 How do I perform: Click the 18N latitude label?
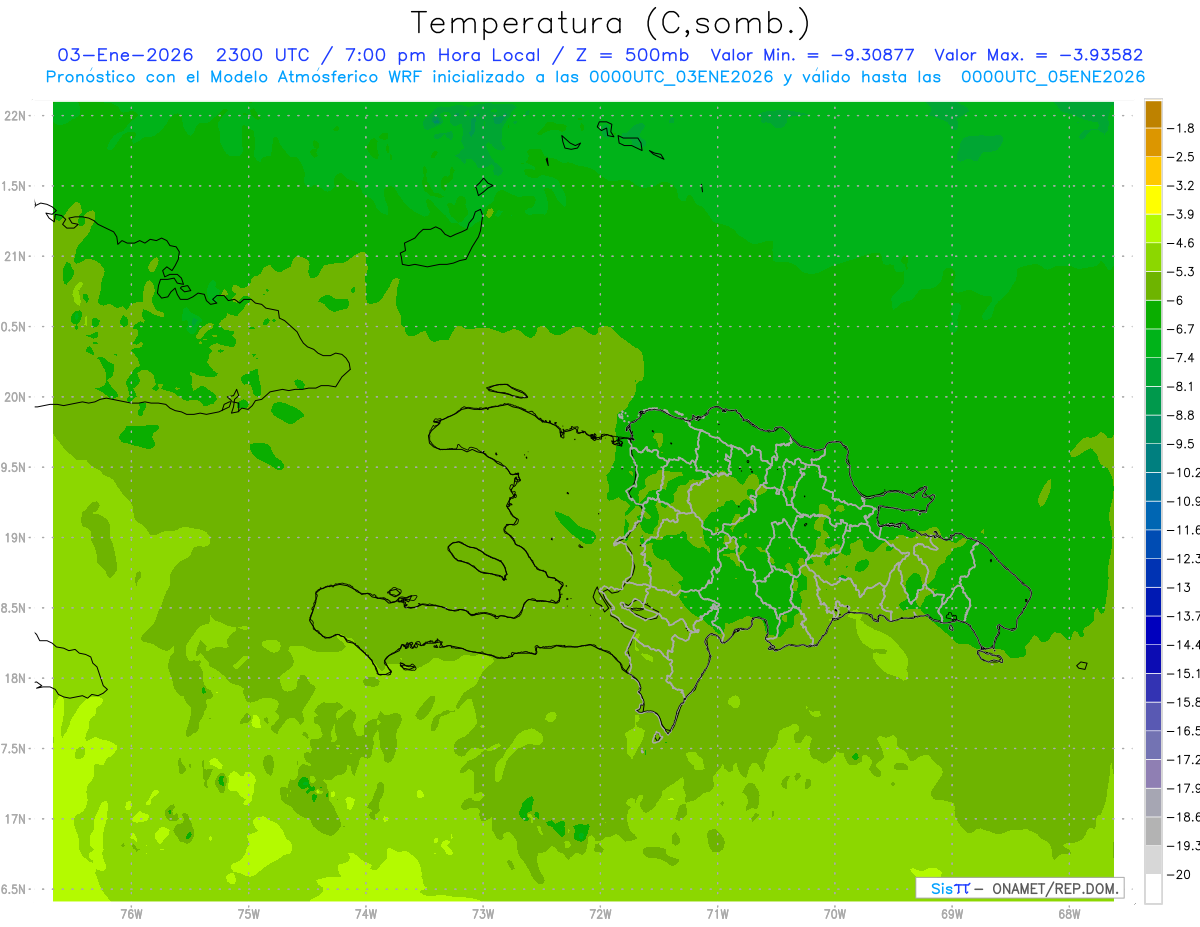pos(17,679)
